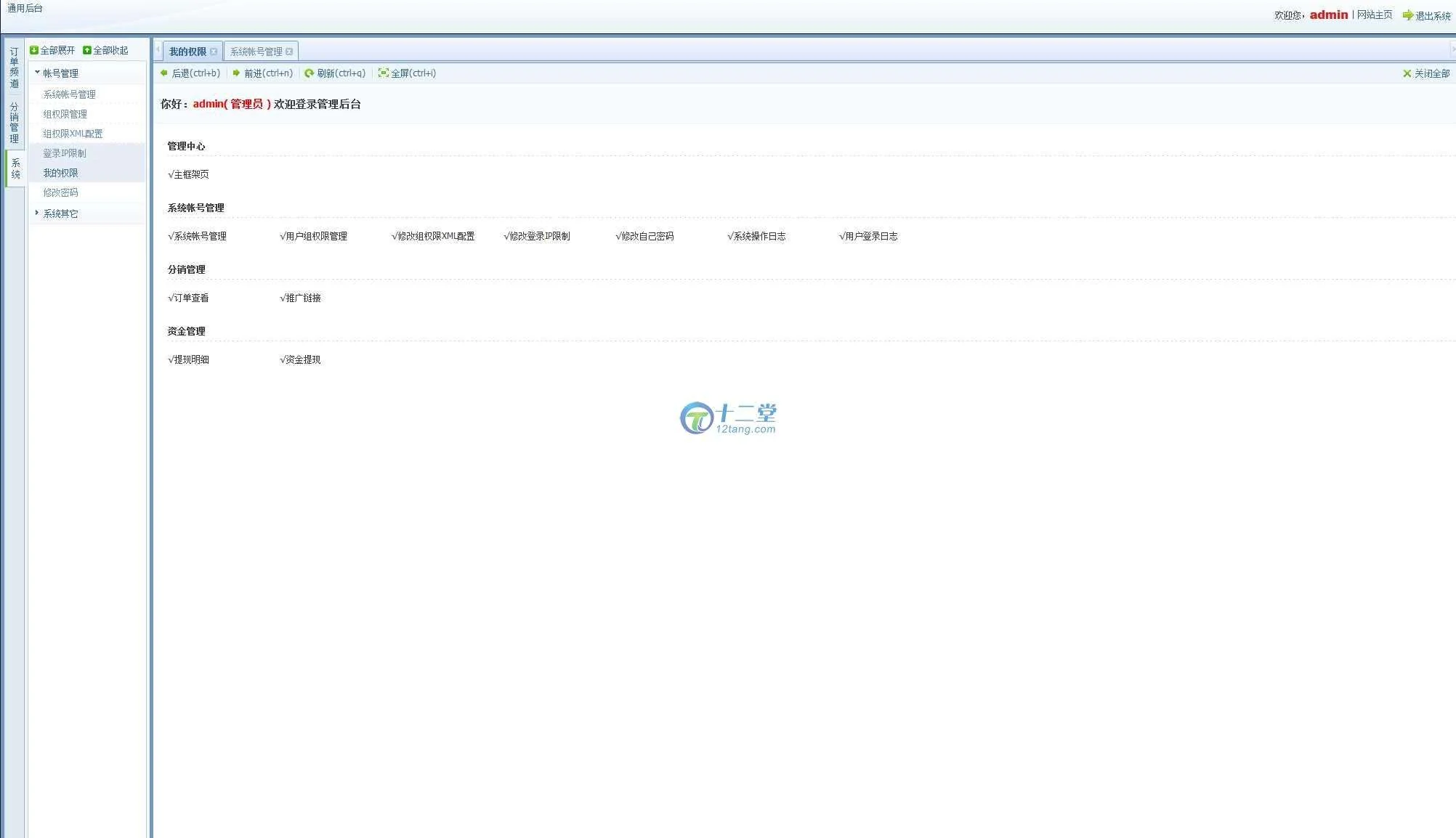Click the green Expand All (全部展开) icon
This screenshot has height=838, width=1456.
(34, 50)
